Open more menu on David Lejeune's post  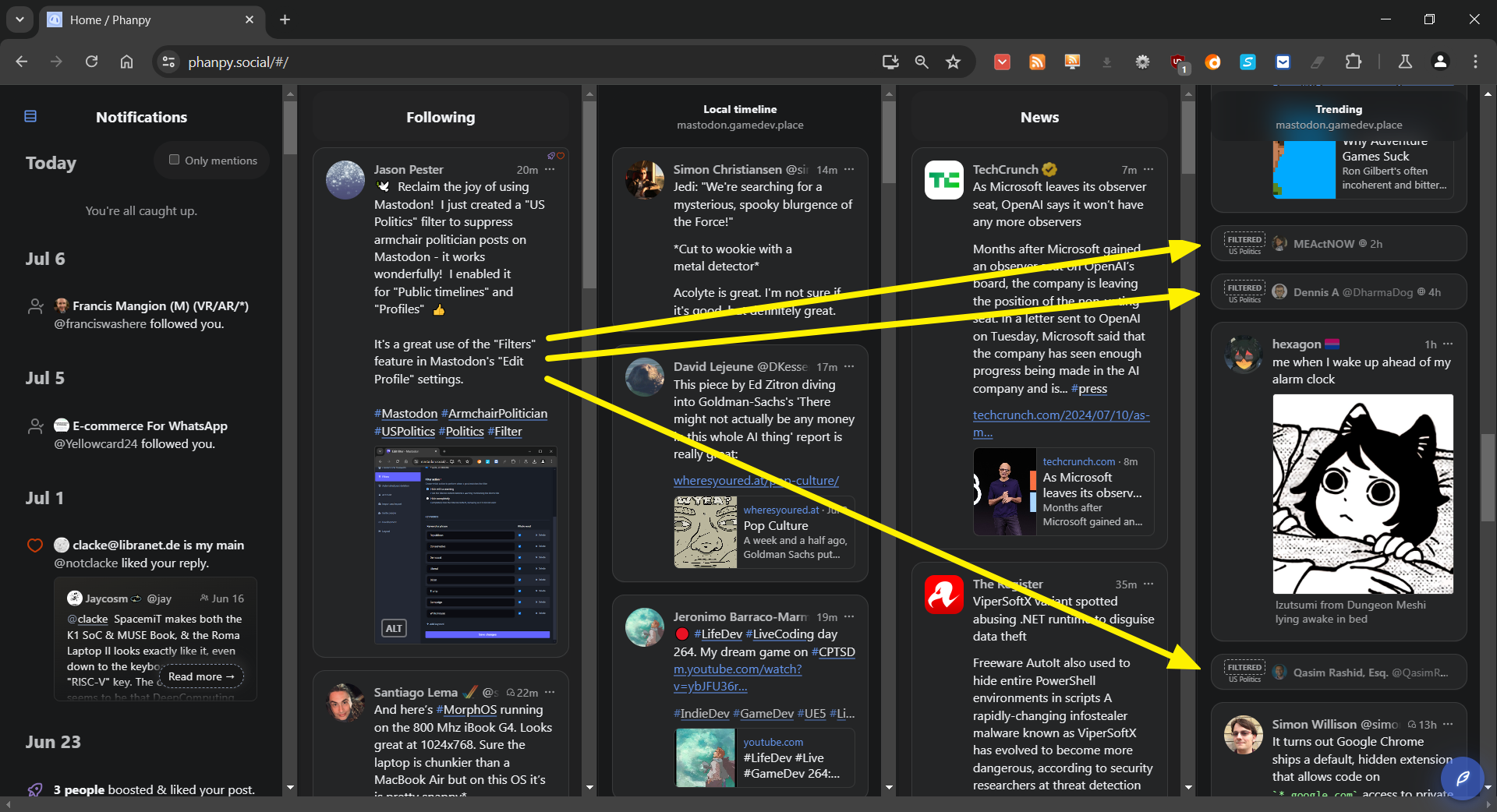[x=849, y=366]
